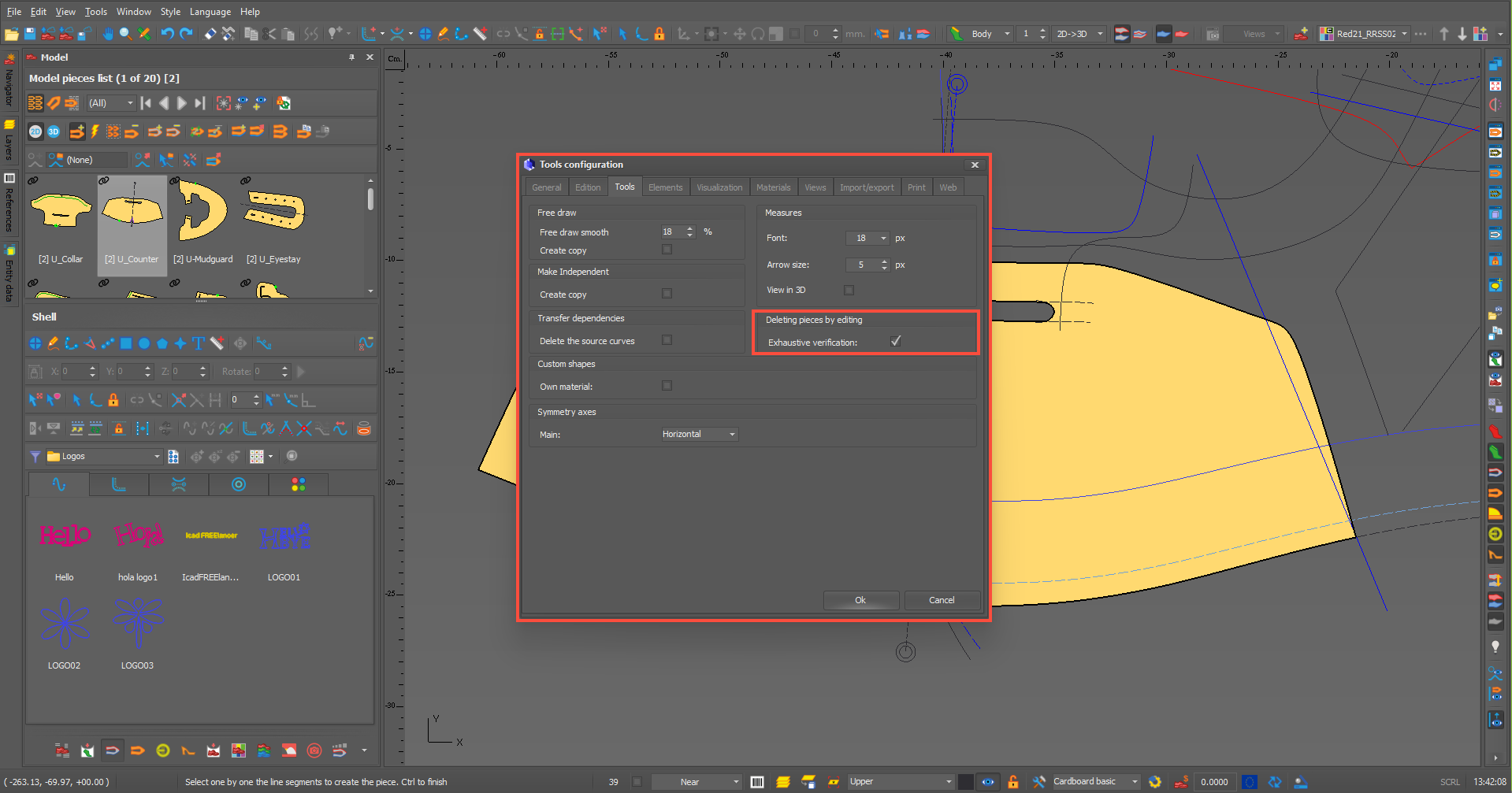Click the Undo arrow in top toolbar

[x=167, y=34]
